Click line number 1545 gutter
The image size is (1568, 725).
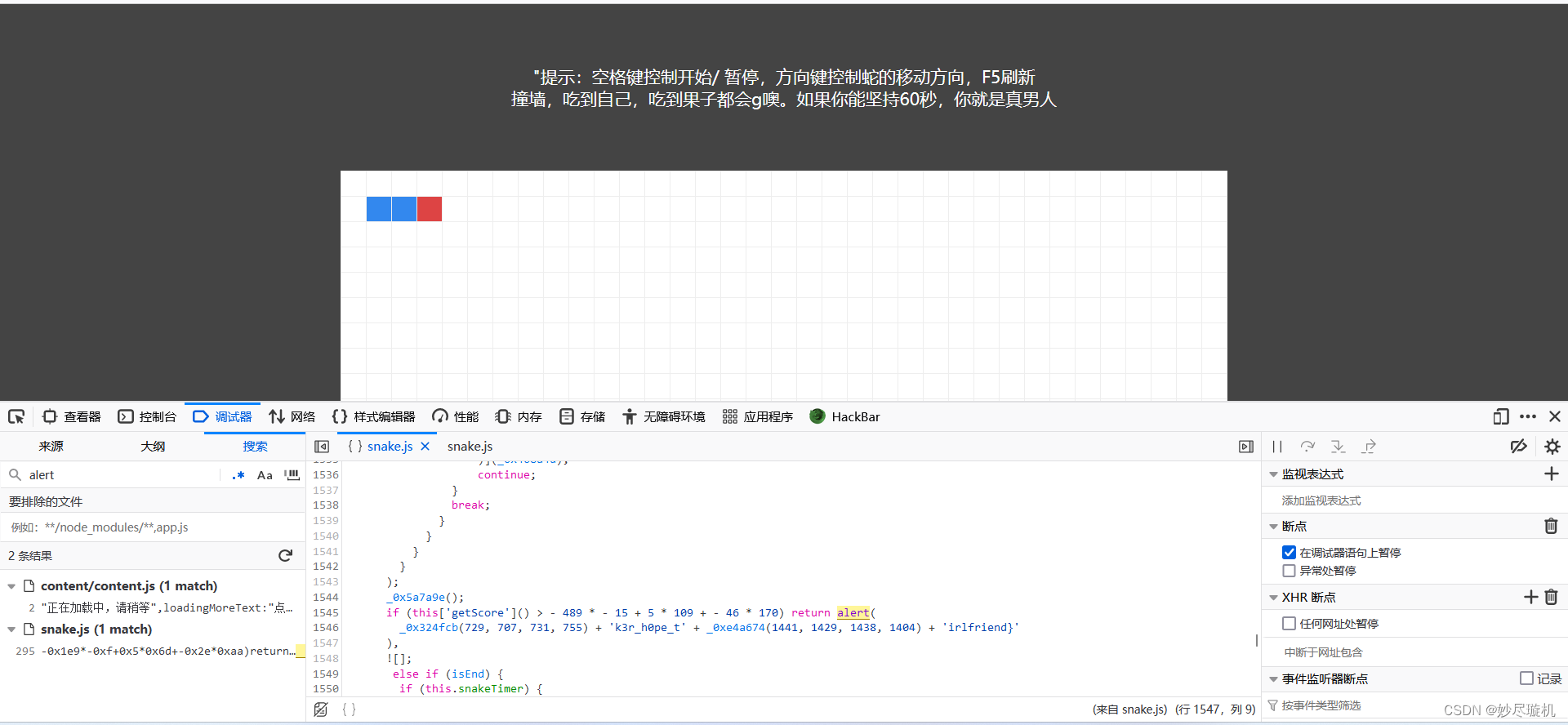(x=325, y=613)
